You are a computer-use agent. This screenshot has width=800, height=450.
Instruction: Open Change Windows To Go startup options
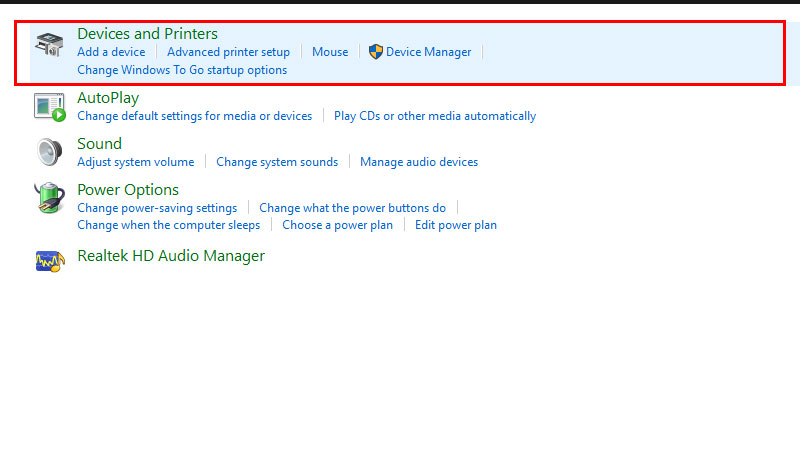point(182,70)
